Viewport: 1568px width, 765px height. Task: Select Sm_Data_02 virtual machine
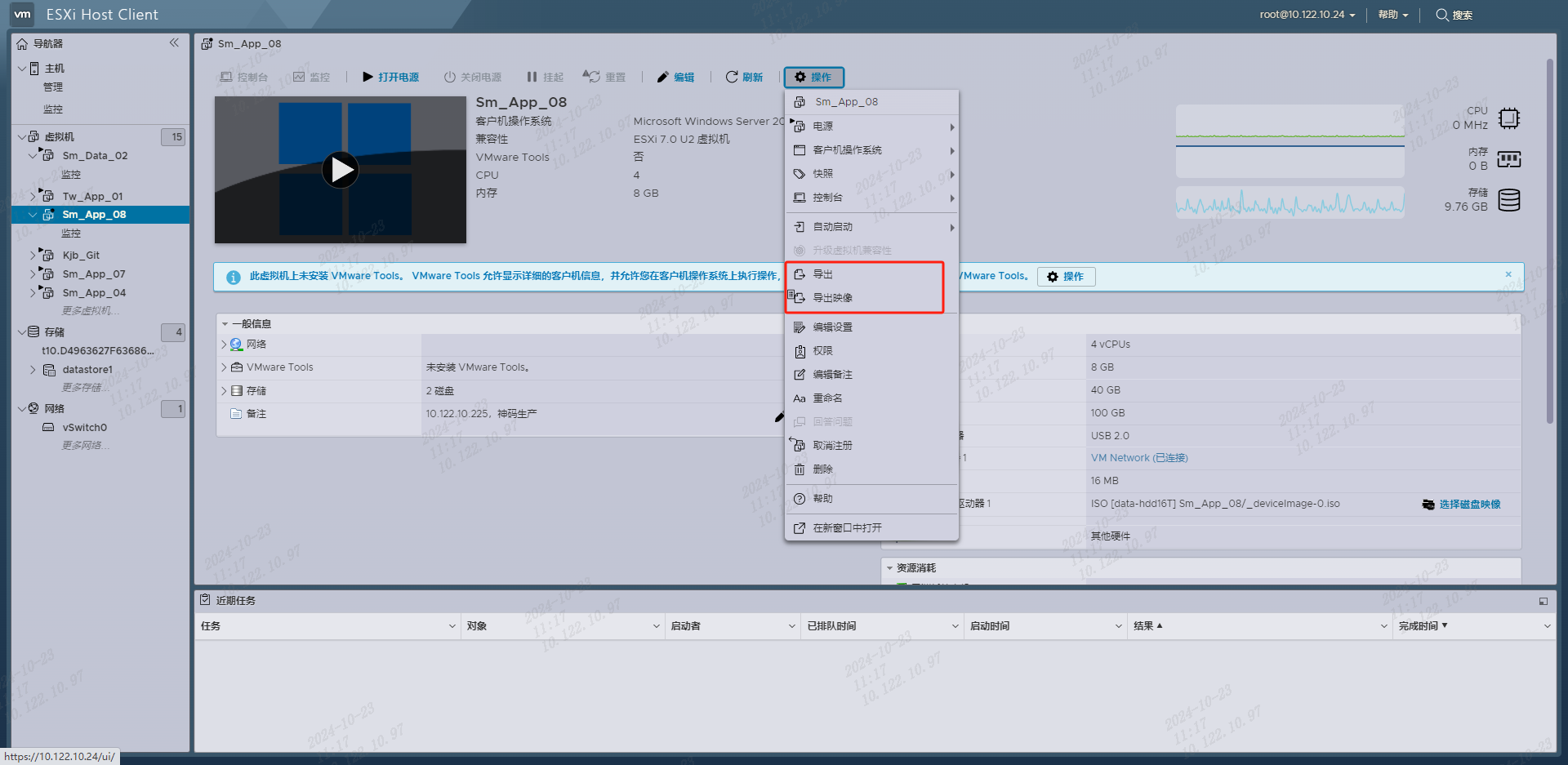tap(95, 156)
